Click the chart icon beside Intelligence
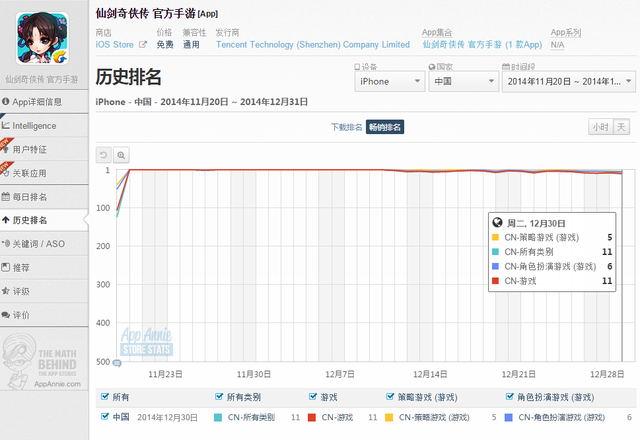The width and height of the screenshot is (640, 440). coord(6,125)
